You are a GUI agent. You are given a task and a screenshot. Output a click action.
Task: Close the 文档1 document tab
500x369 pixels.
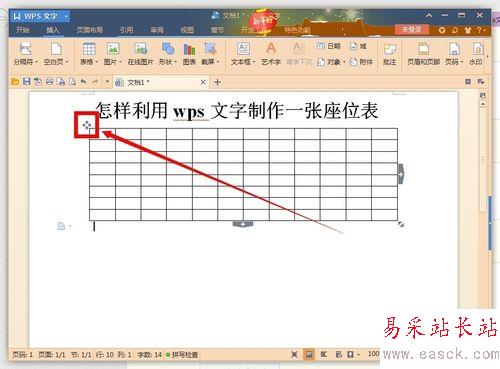(203, 82)
